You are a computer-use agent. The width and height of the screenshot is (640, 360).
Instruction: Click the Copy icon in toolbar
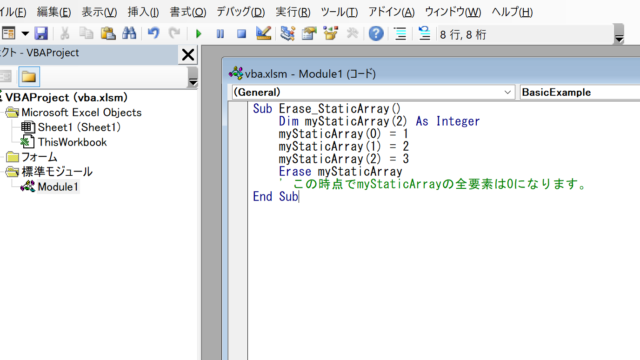point(86,33)
